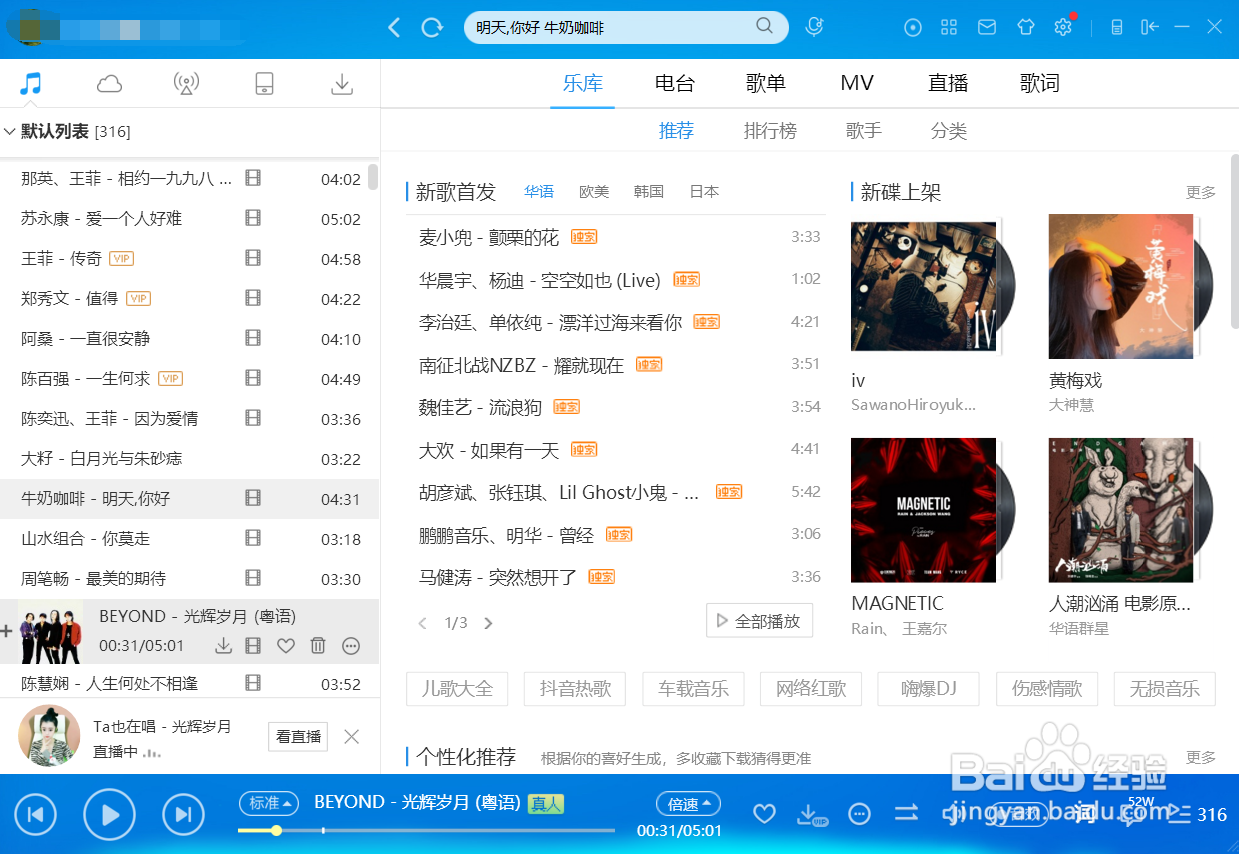
Task: Open the message mail icon
Action: [987, 28]
